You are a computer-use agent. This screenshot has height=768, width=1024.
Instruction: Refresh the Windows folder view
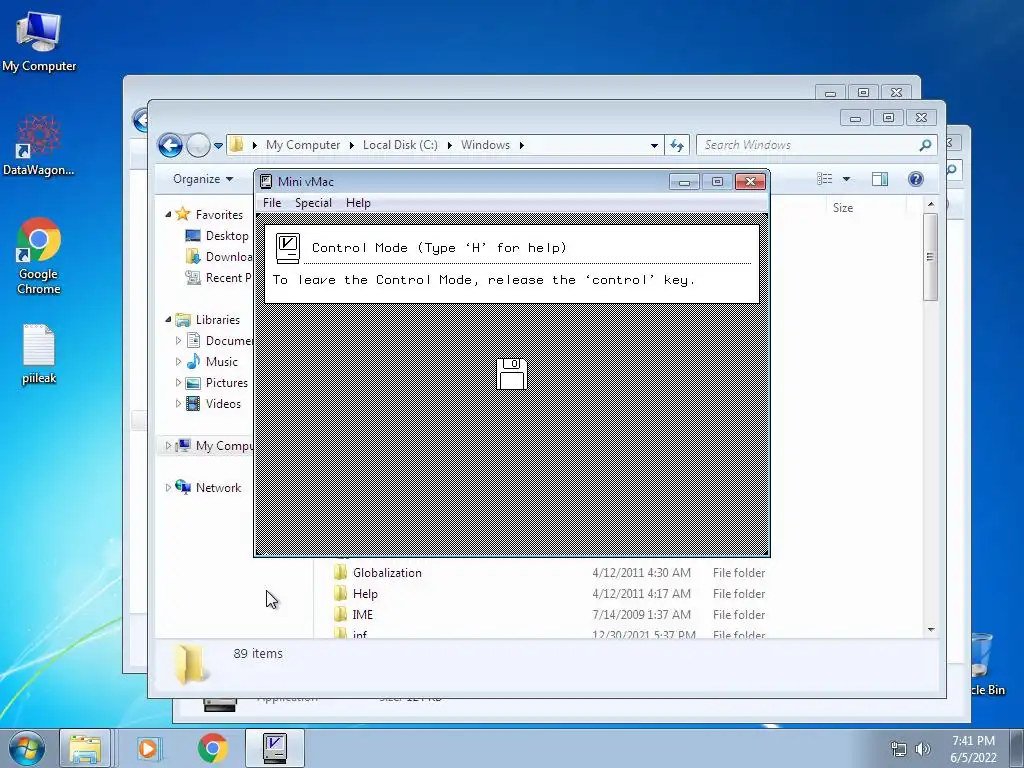tap(677, 145)
